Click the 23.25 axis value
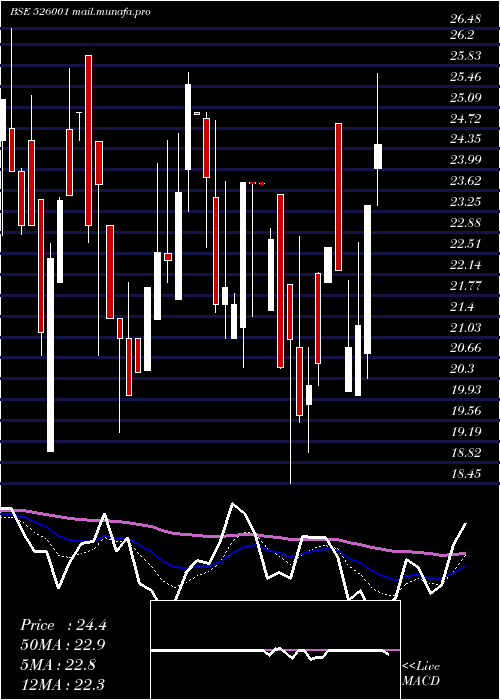 (x=466, y=202)
